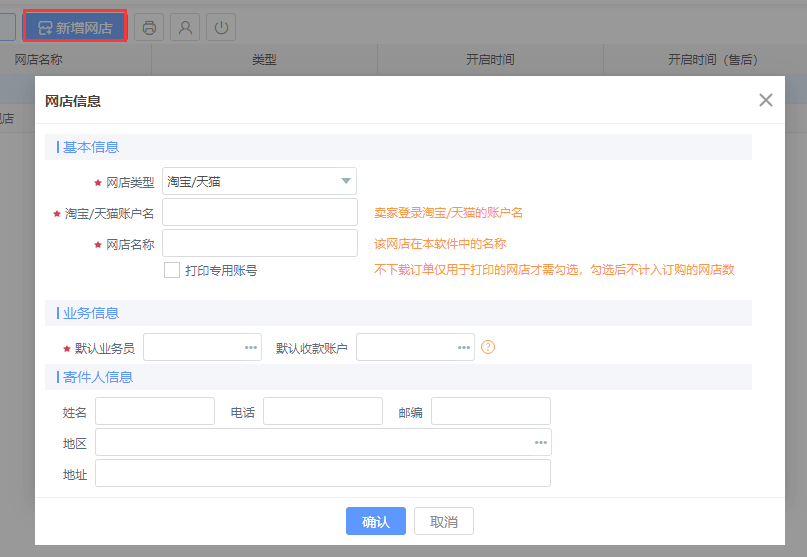Click the hint 卖家登录淘宝/天猫的账户名
Viewport: 807px width, 557px height.
(448, 213)
